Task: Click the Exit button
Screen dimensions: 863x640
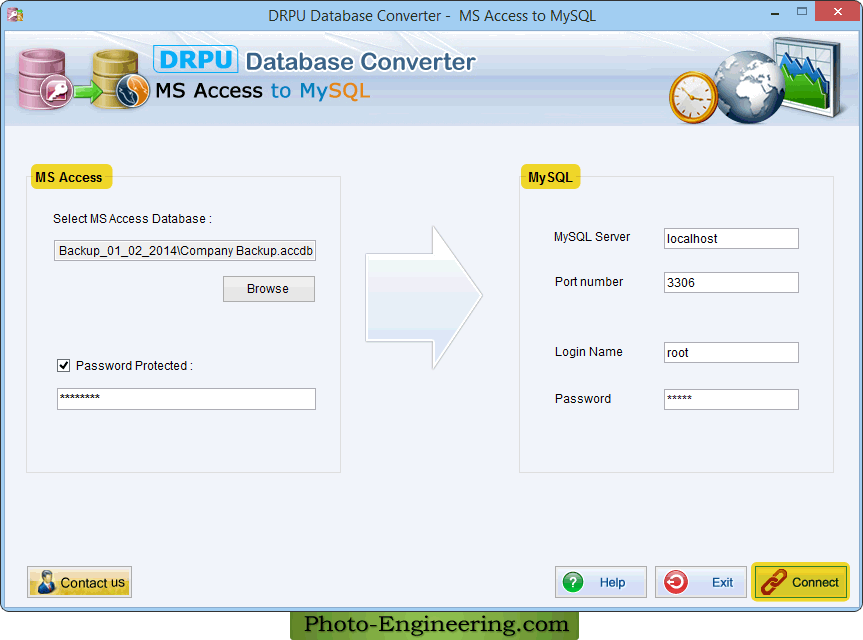Action: point(701,582)
